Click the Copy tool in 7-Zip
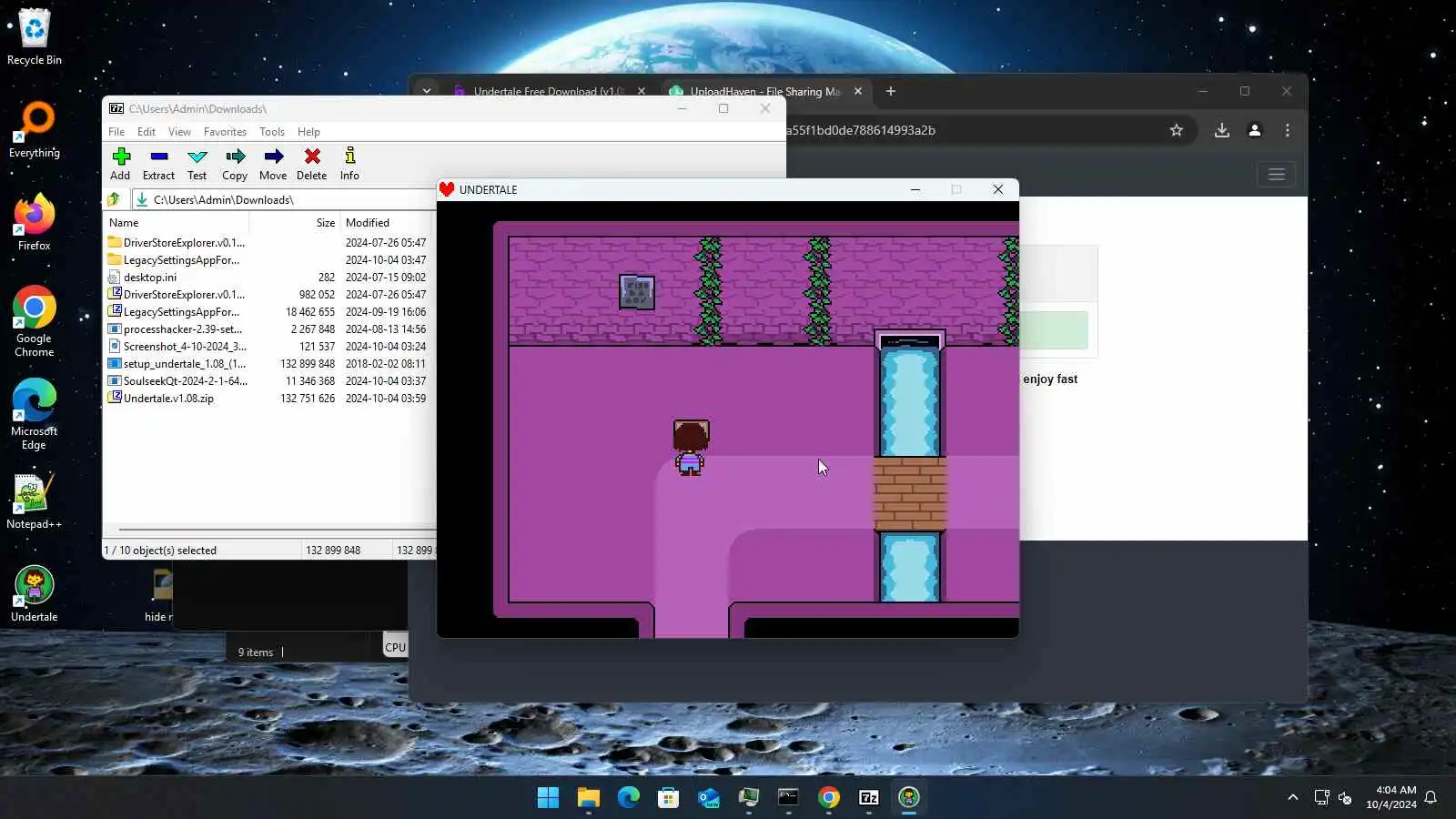Screen dimensions: 1456x819 235,164
